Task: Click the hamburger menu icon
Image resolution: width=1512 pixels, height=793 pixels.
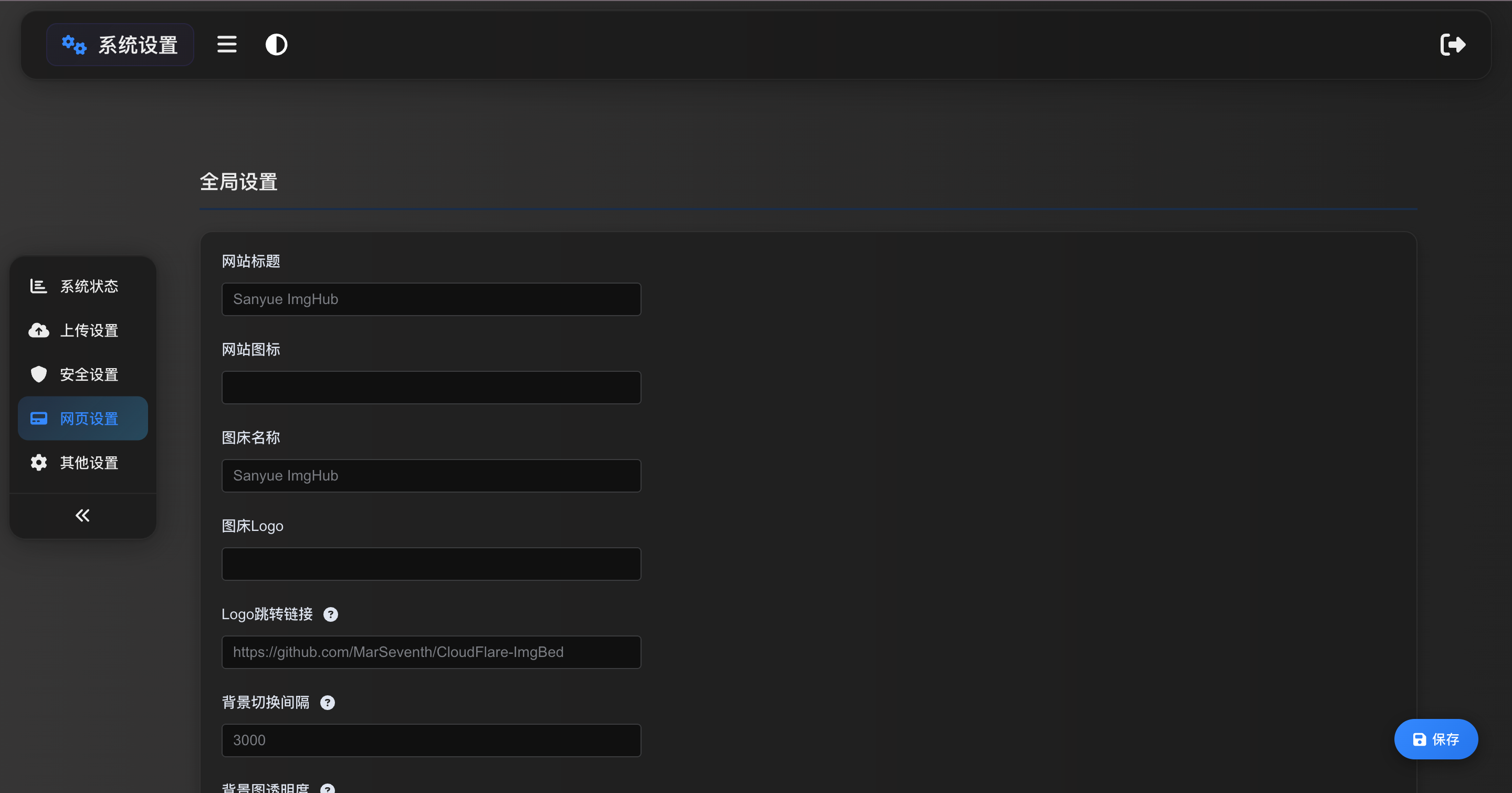Action: pyautogui.click(x=227, y=45)
